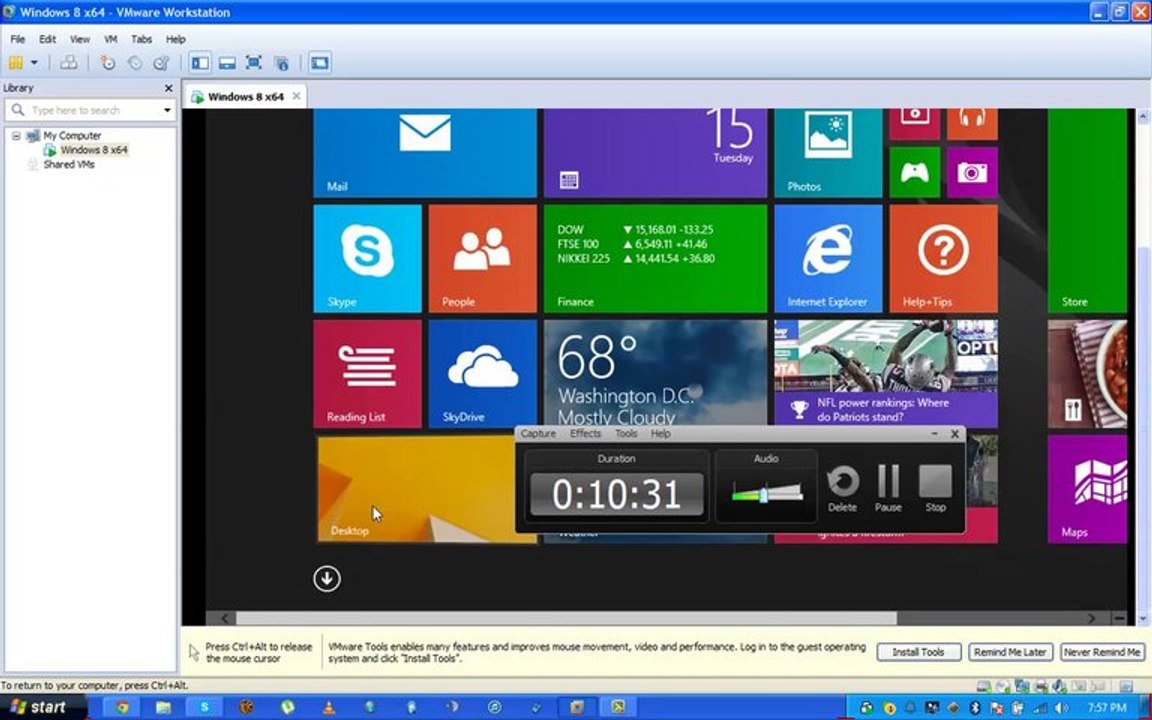Click the Never Remind Me button

tap(1102, 652)
